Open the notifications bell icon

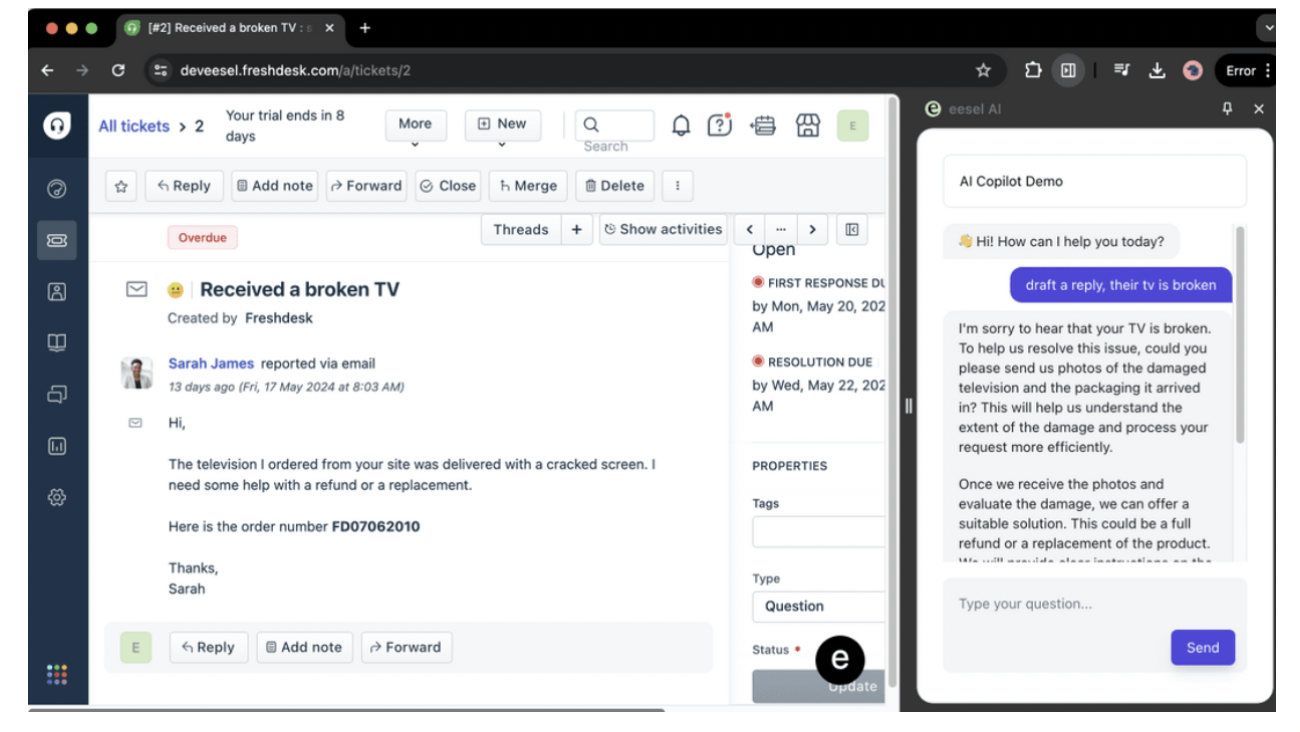681,125
